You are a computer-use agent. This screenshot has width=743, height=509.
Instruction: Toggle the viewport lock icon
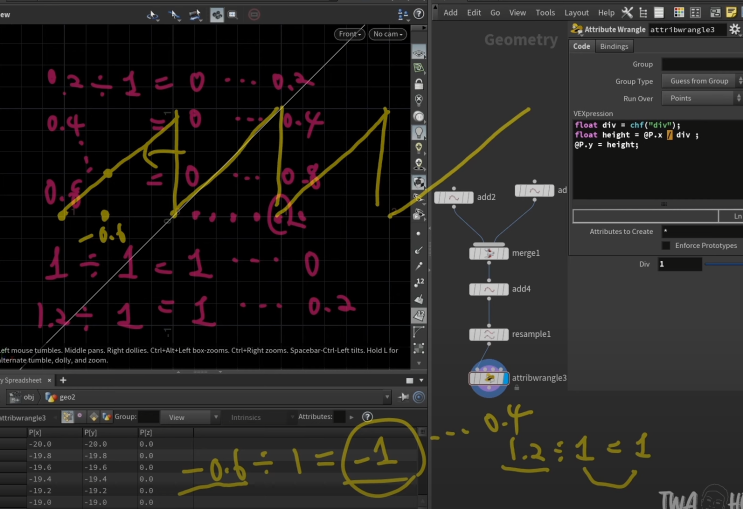pyautogui.click(x=418, y=84)
